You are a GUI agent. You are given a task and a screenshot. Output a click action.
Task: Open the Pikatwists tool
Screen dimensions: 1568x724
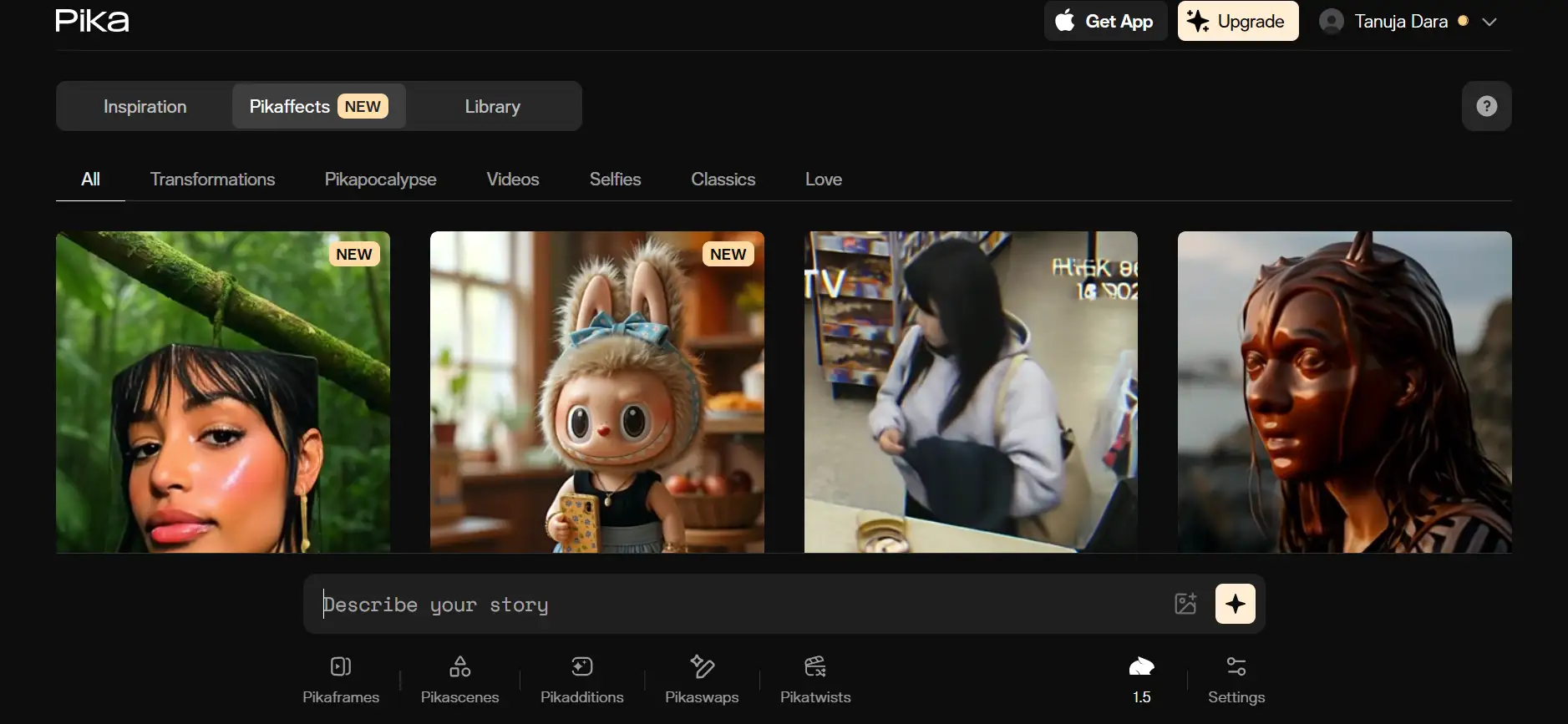point(815,680)
